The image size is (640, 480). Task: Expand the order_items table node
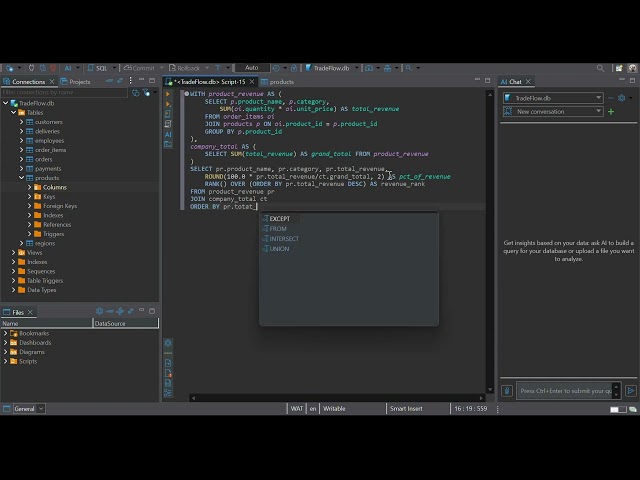(x=21, y=150)
